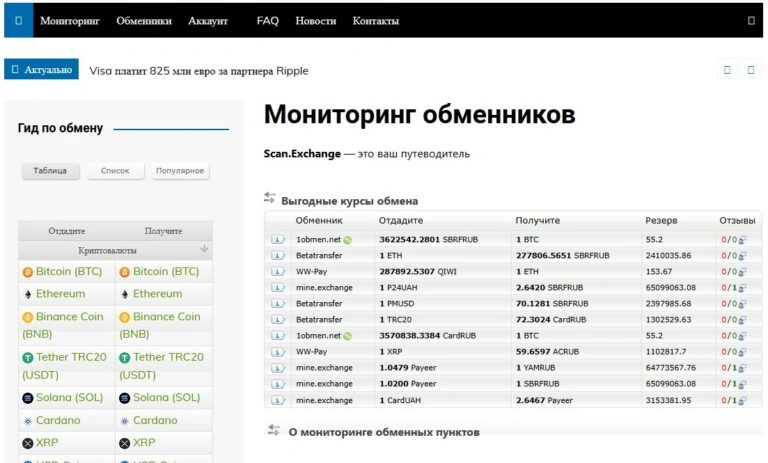Click the blue home icon in navbar
This screenshot has width=768, height=463.
coord(19,21)
